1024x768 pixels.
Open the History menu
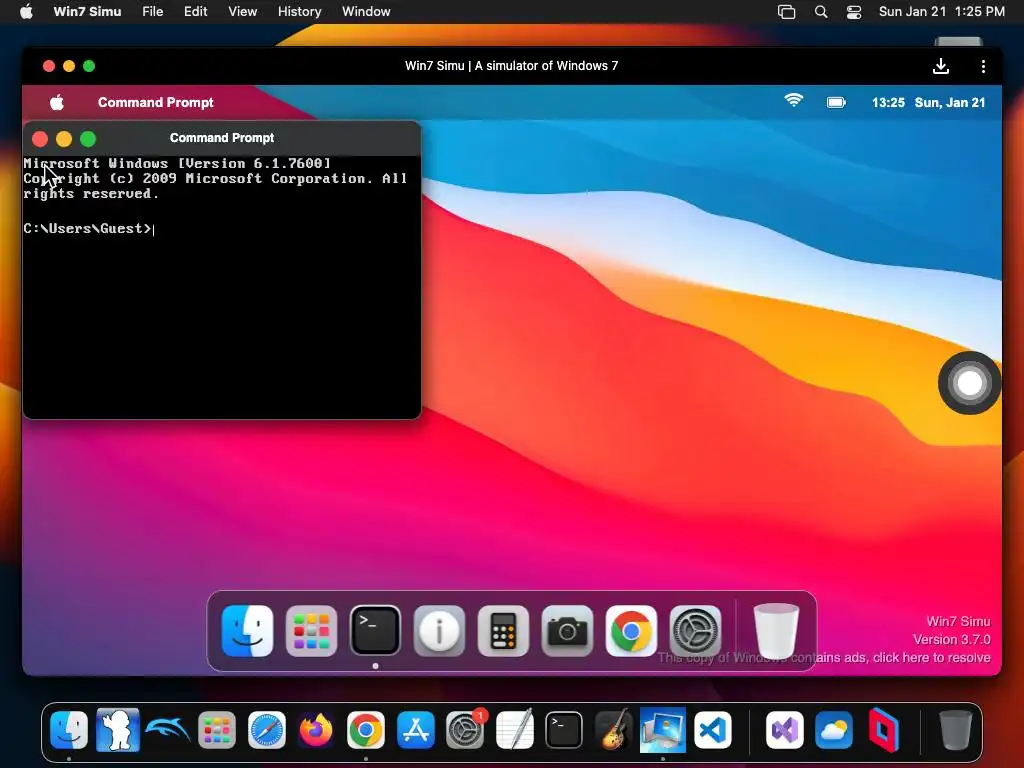click(299, 11)
